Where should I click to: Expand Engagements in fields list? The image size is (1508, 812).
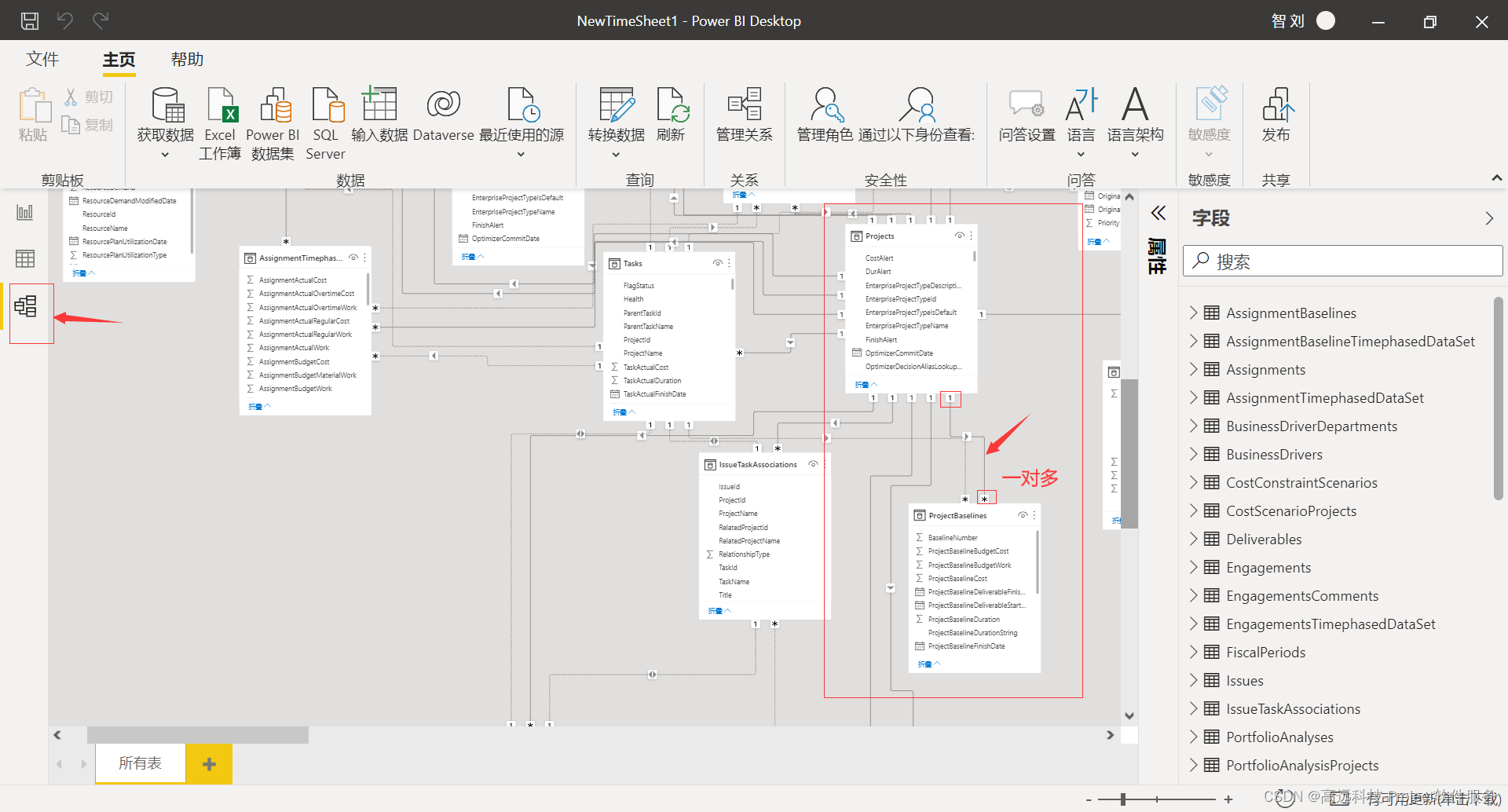1193,567
